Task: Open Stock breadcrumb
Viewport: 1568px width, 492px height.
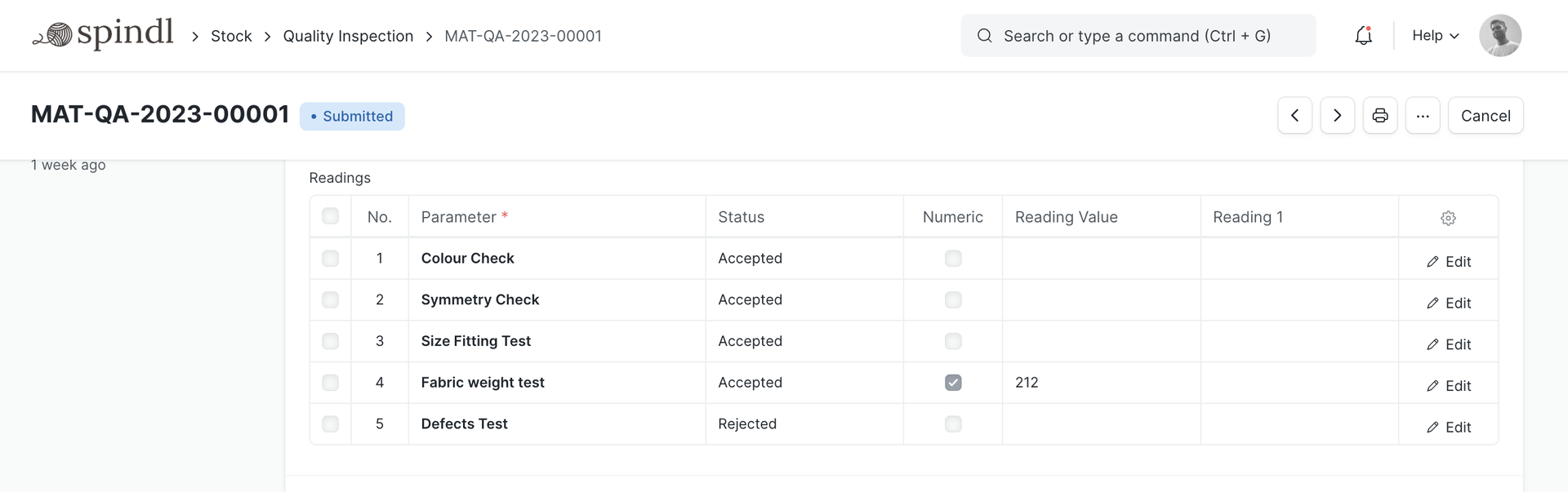Action: 231,36
